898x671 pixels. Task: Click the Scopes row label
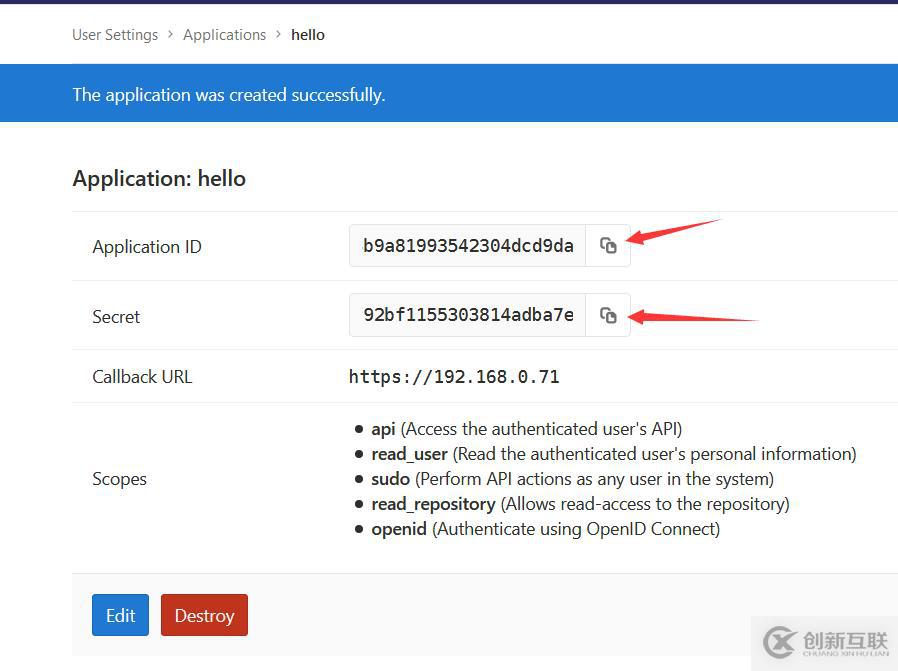click(x=119, y=479)
